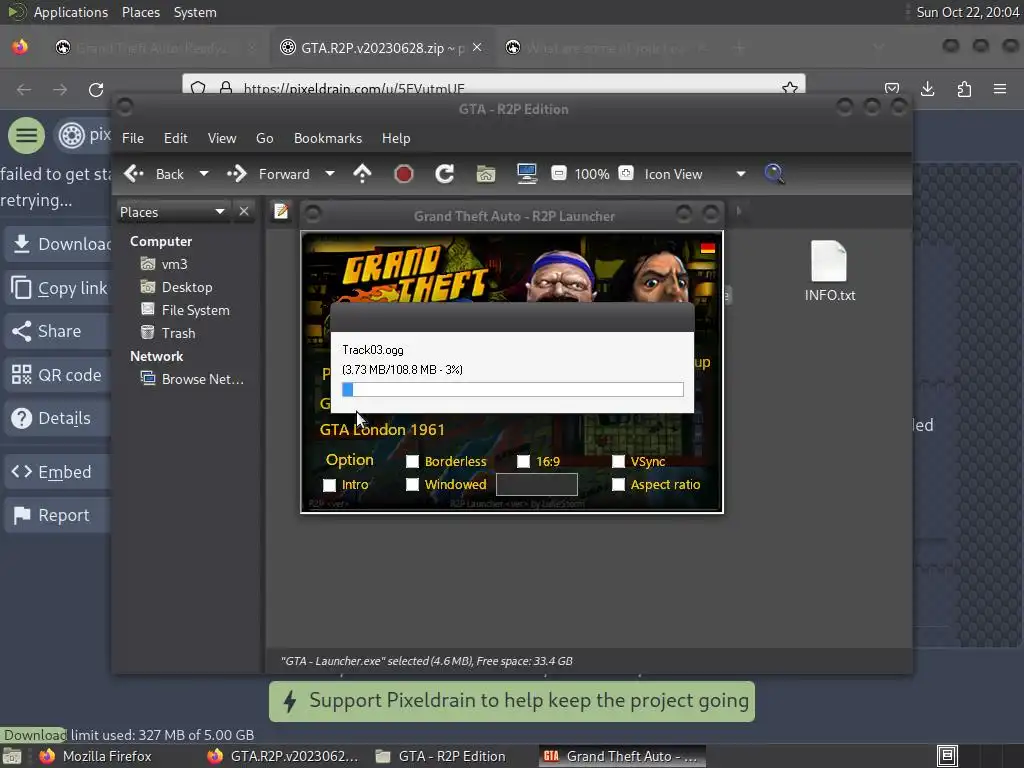
Task: Toggle the VSync checkbox
Action: (x=618, y=462)
